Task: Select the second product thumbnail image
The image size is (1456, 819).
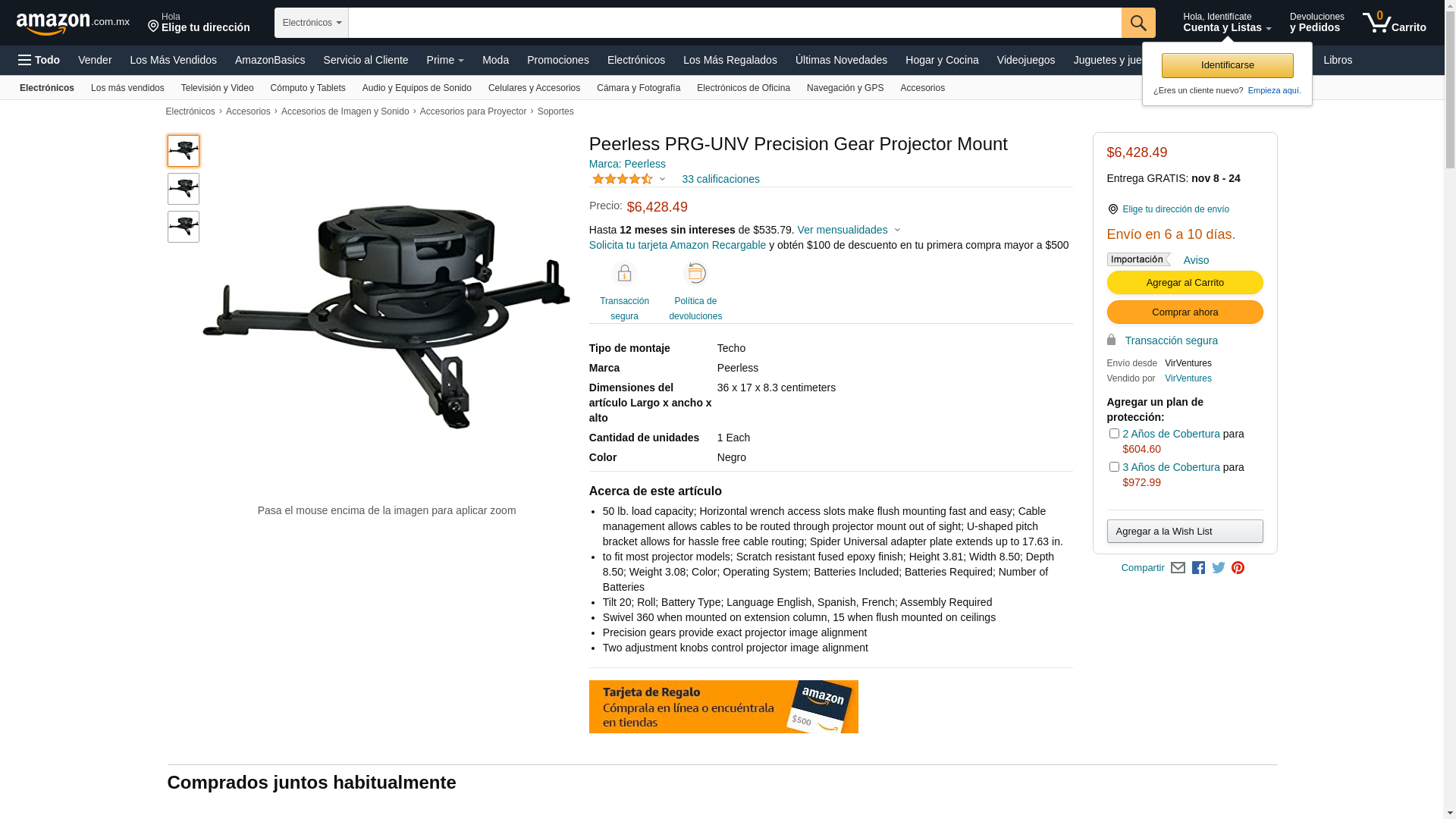Action: (184, 189)
